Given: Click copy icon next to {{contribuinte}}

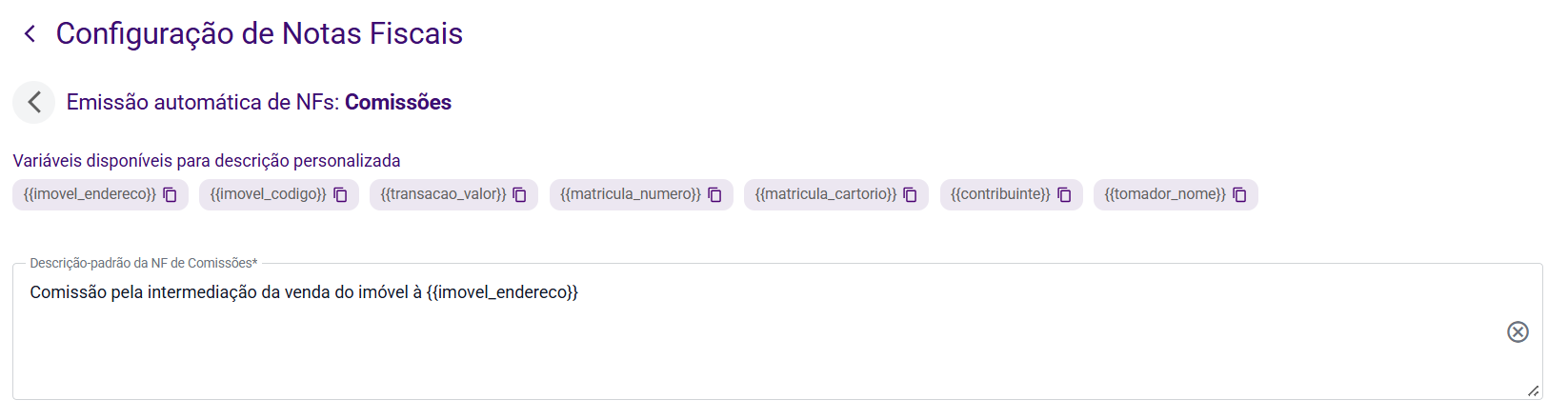Looking at the screenshot, I should (1064, 195).
